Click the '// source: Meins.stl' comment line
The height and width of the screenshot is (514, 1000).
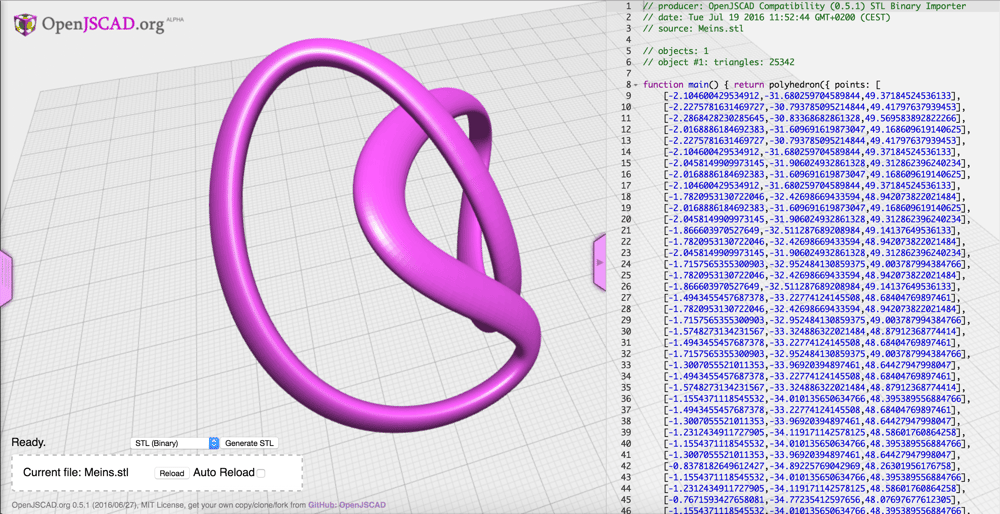pyautogui.click(x=693, y=29)
